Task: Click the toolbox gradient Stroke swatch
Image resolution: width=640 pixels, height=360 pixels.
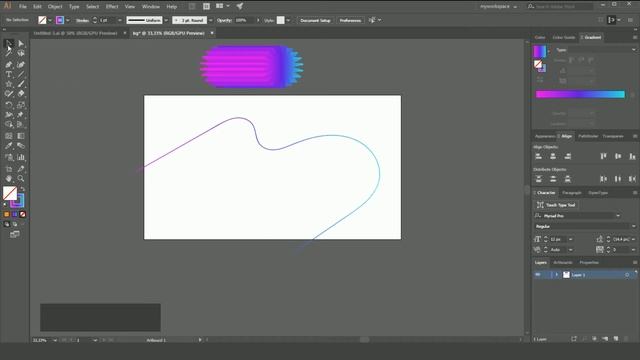Action: pyautogui.click(x=19, y=202)
